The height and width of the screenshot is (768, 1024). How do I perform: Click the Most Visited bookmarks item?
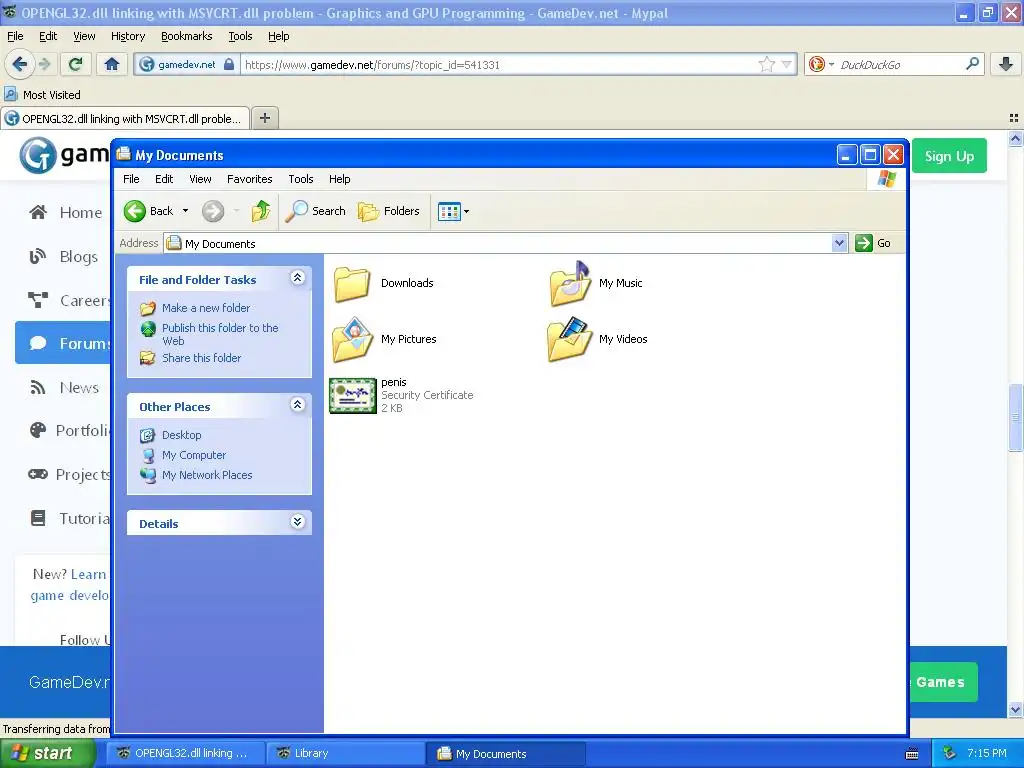42,95
